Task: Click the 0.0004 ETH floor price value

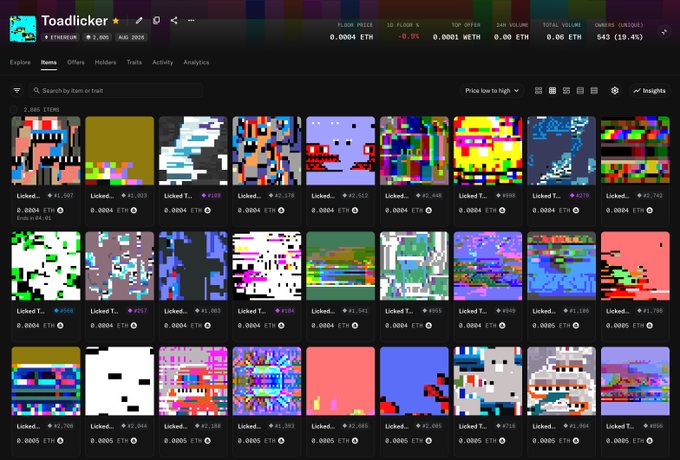Action: [x=351, y=37]
